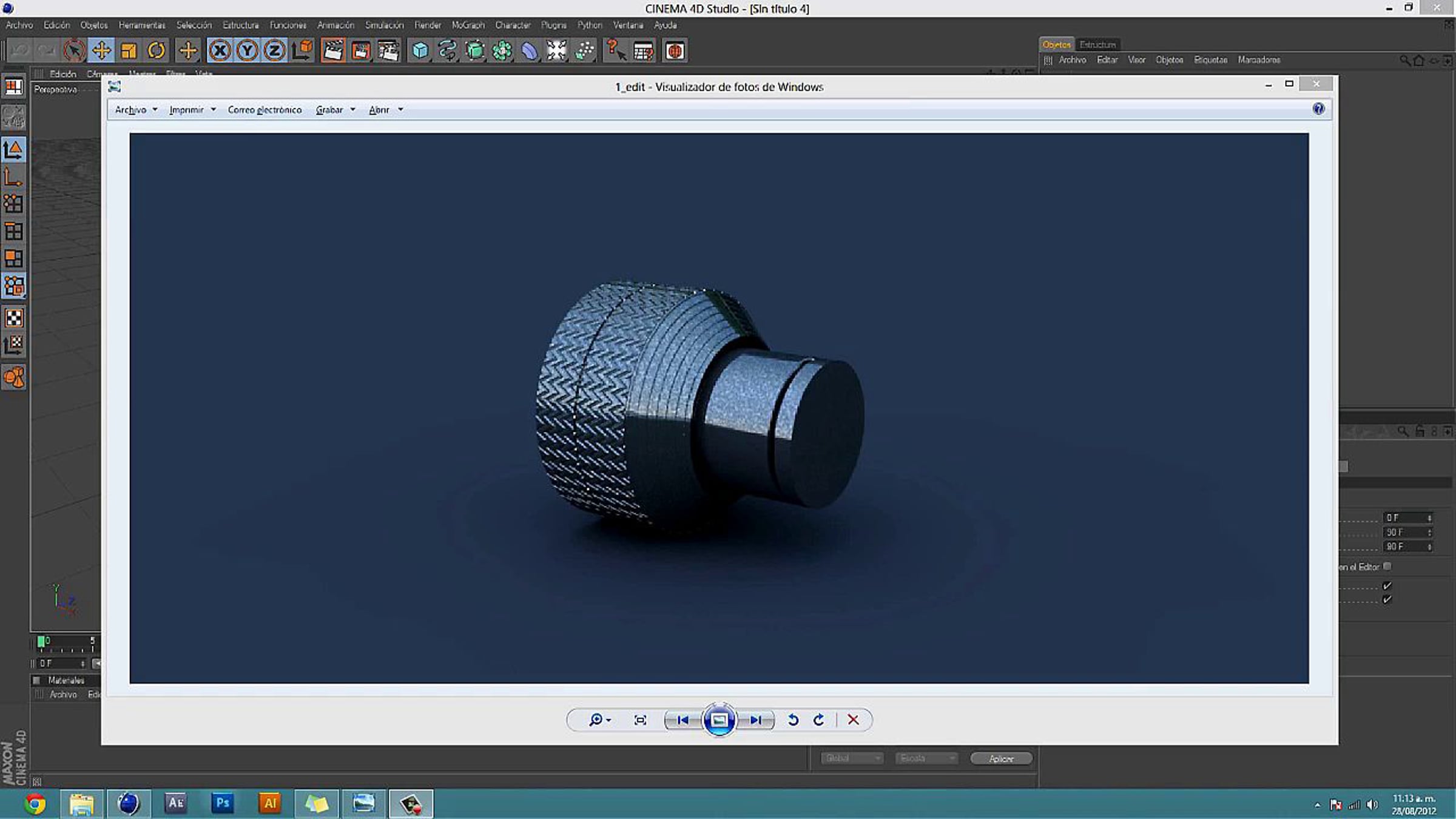1456x819 pixels.
Task: Select the Scale tool icon
Action: [x=129, y=50]
